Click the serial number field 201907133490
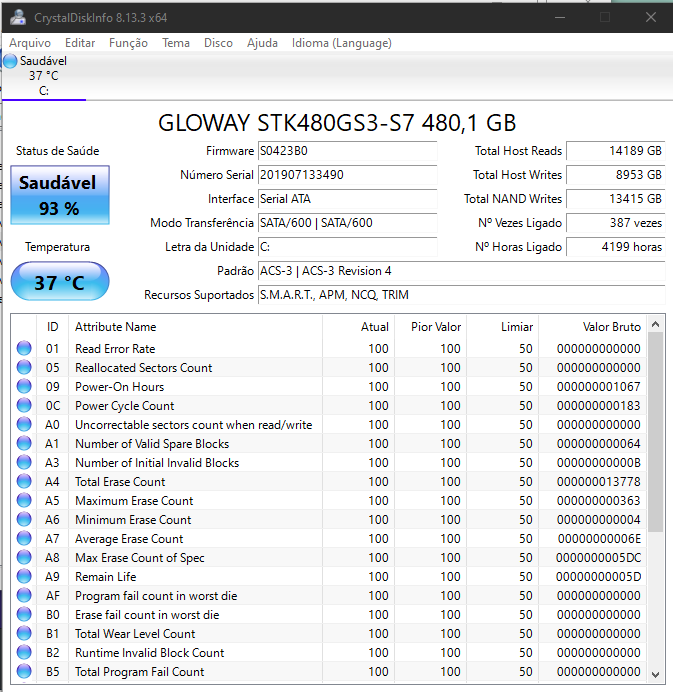Screen dimensions: 673x692 (347, 175)
